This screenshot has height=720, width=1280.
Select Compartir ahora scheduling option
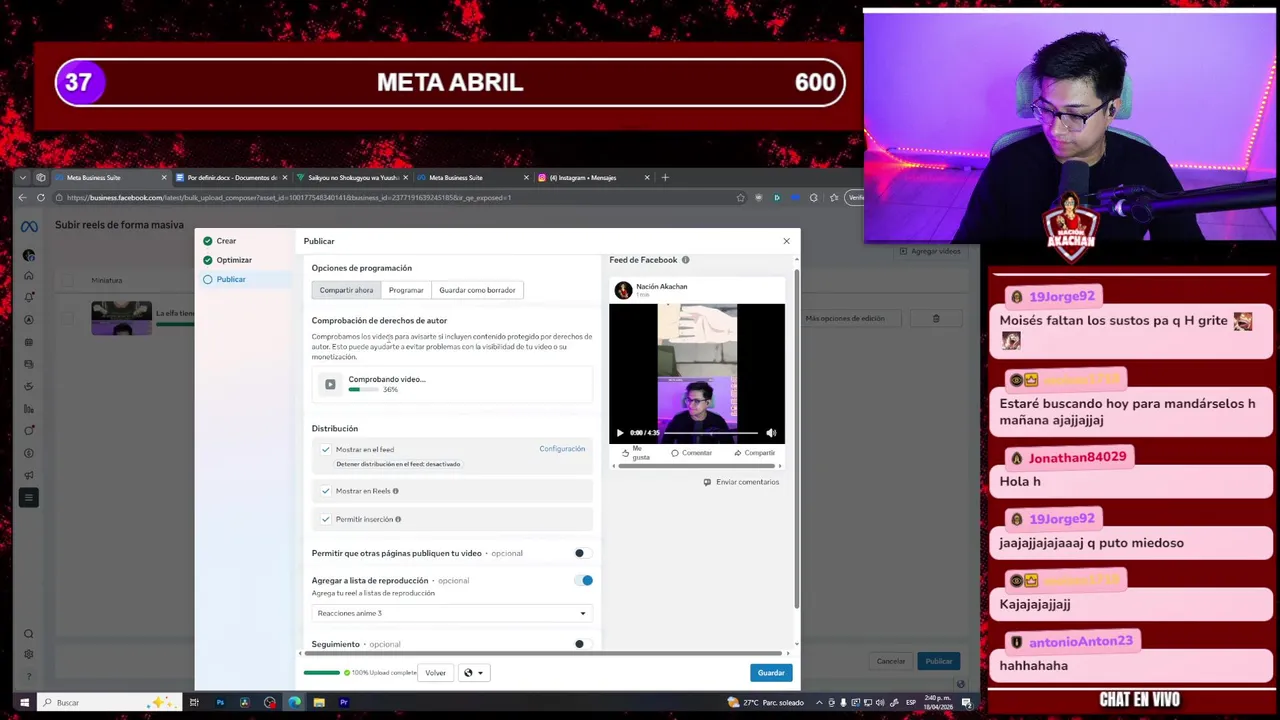[x=346, y=290]
